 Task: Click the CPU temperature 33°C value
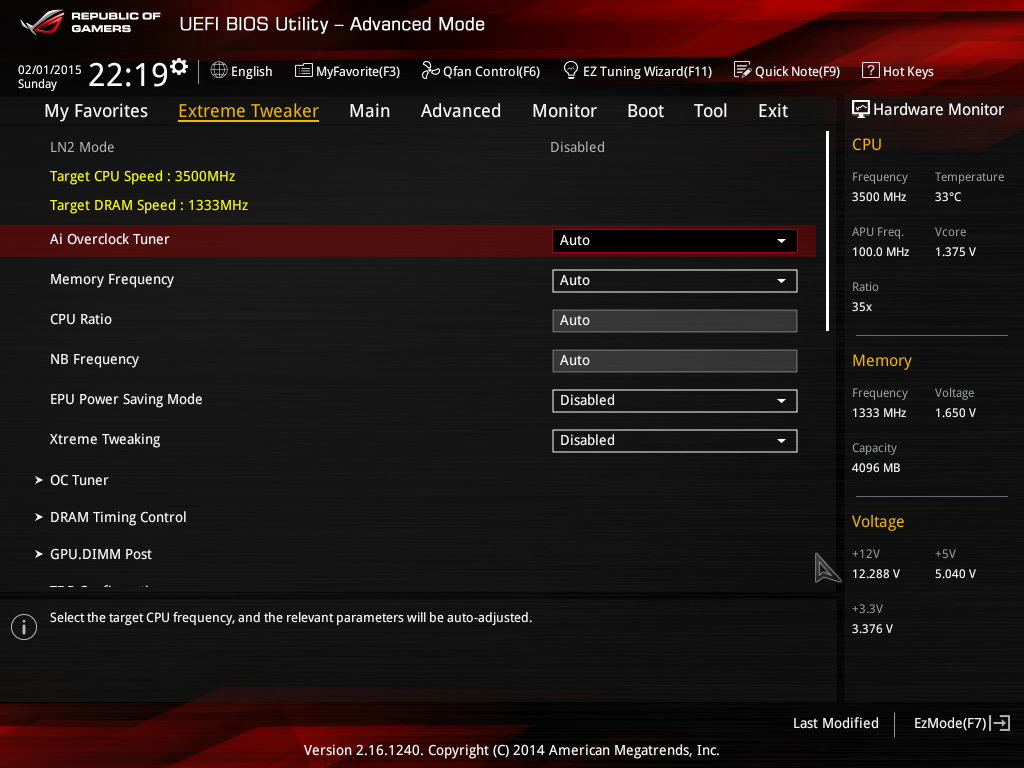click(948, 197)
